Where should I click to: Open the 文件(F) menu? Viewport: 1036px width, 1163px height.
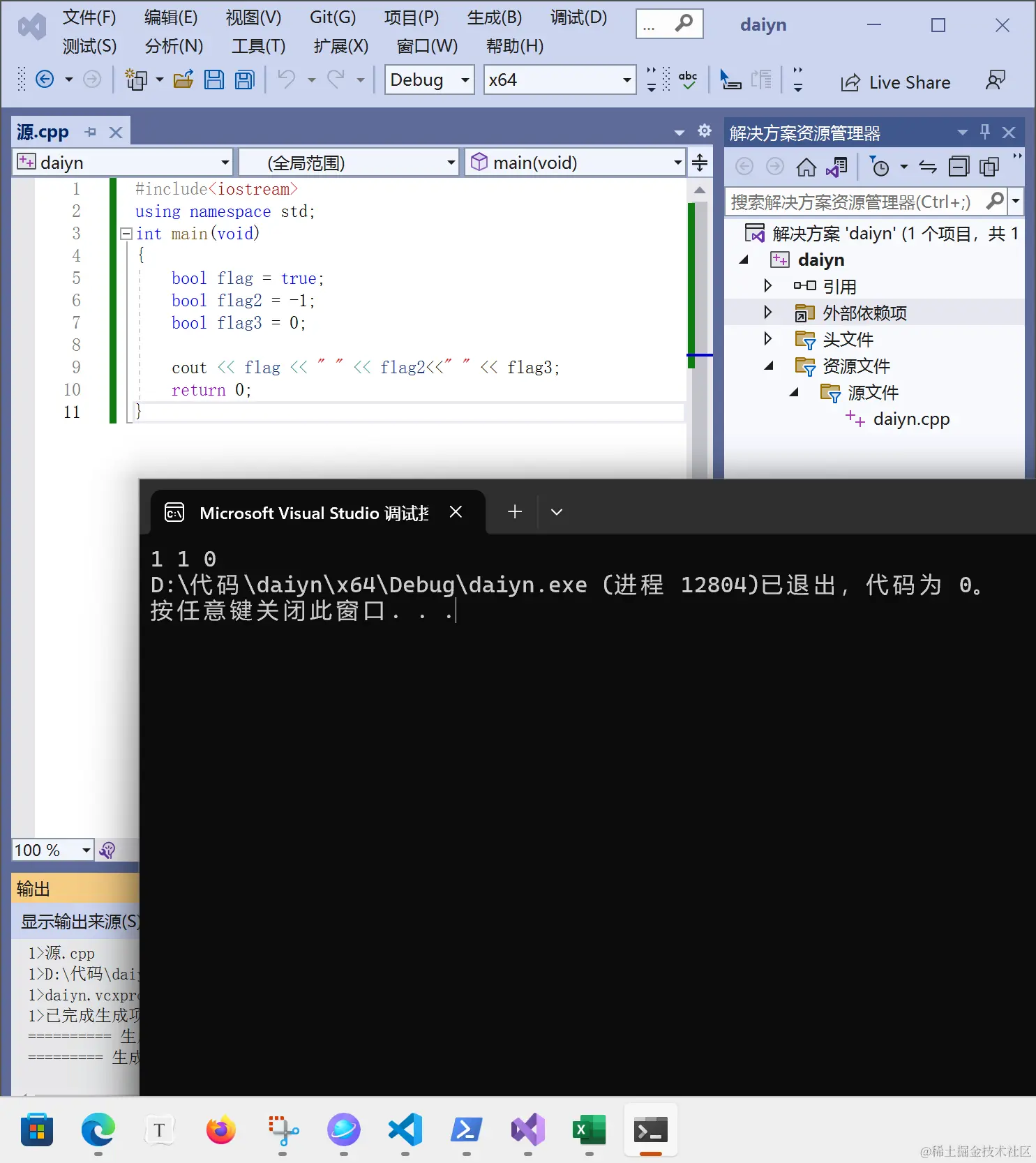point(89,17)
